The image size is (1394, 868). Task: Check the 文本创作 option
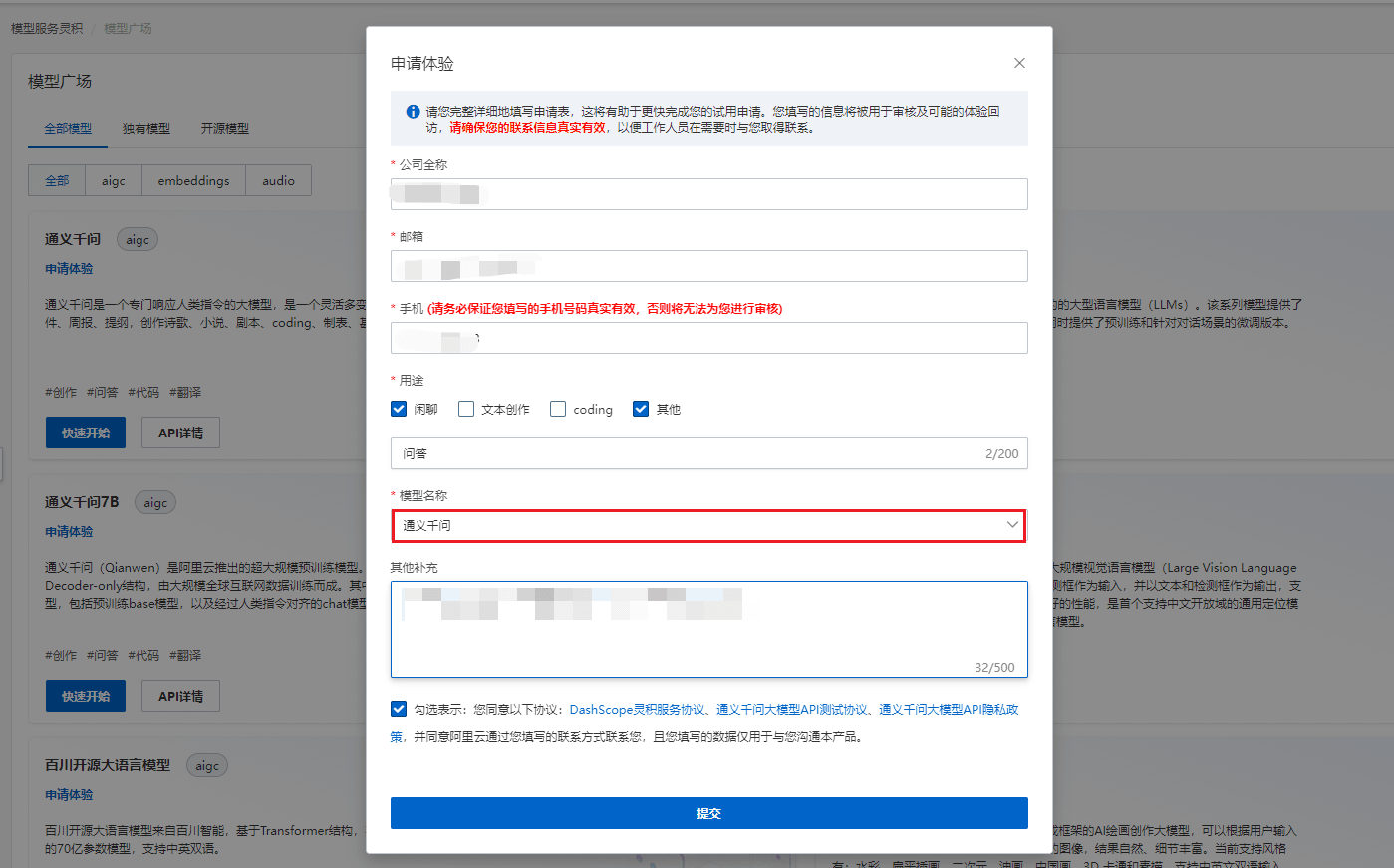tap(466, 409)
